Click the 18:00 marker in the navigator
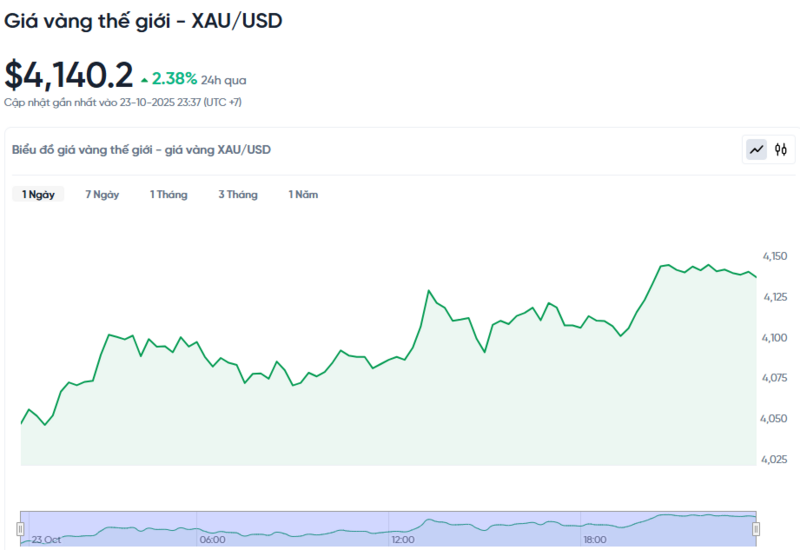 pos(595,540)
